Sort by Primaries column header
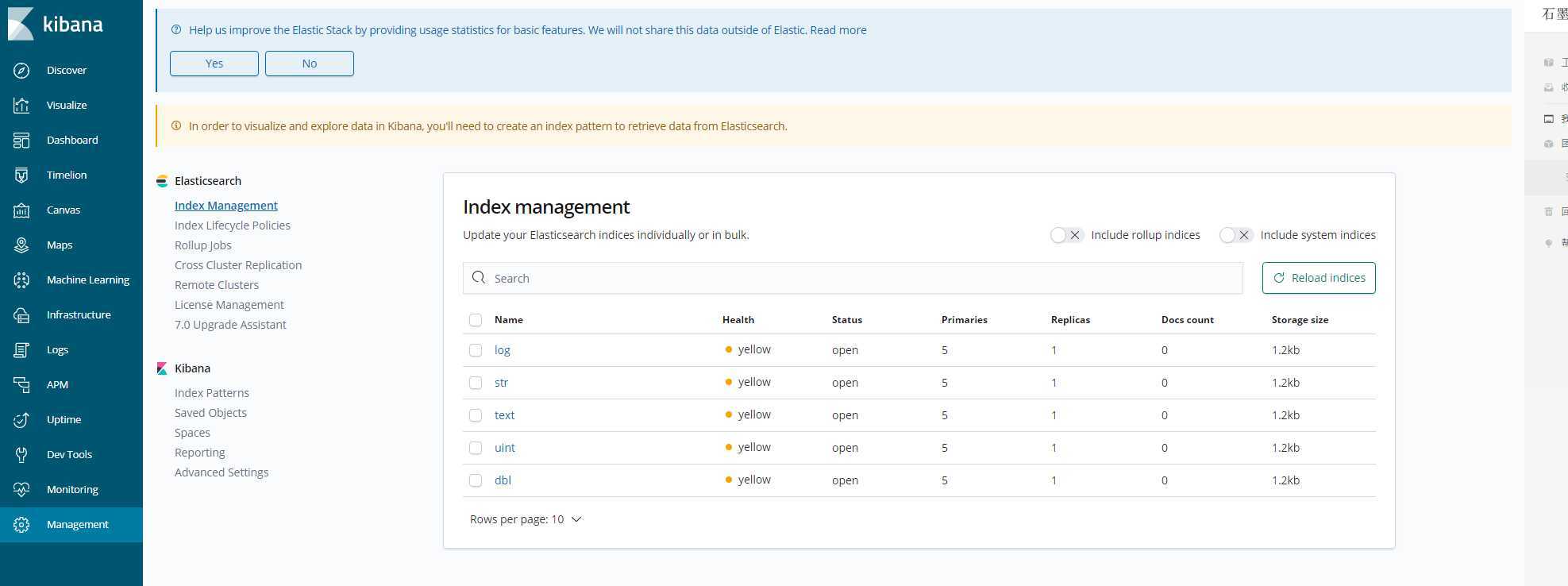 tap(965, 320)
